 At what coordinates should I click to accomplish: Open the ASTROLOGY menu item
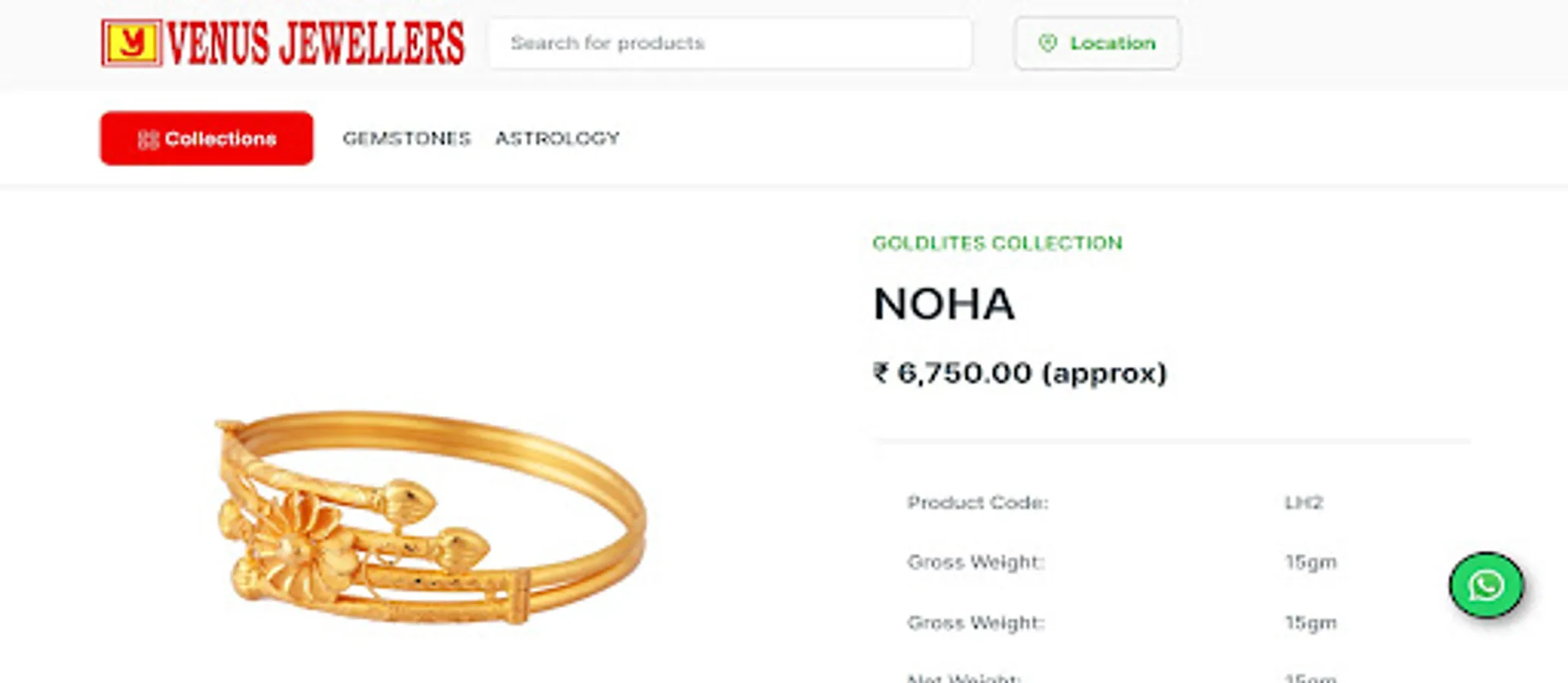click(558, 138)
